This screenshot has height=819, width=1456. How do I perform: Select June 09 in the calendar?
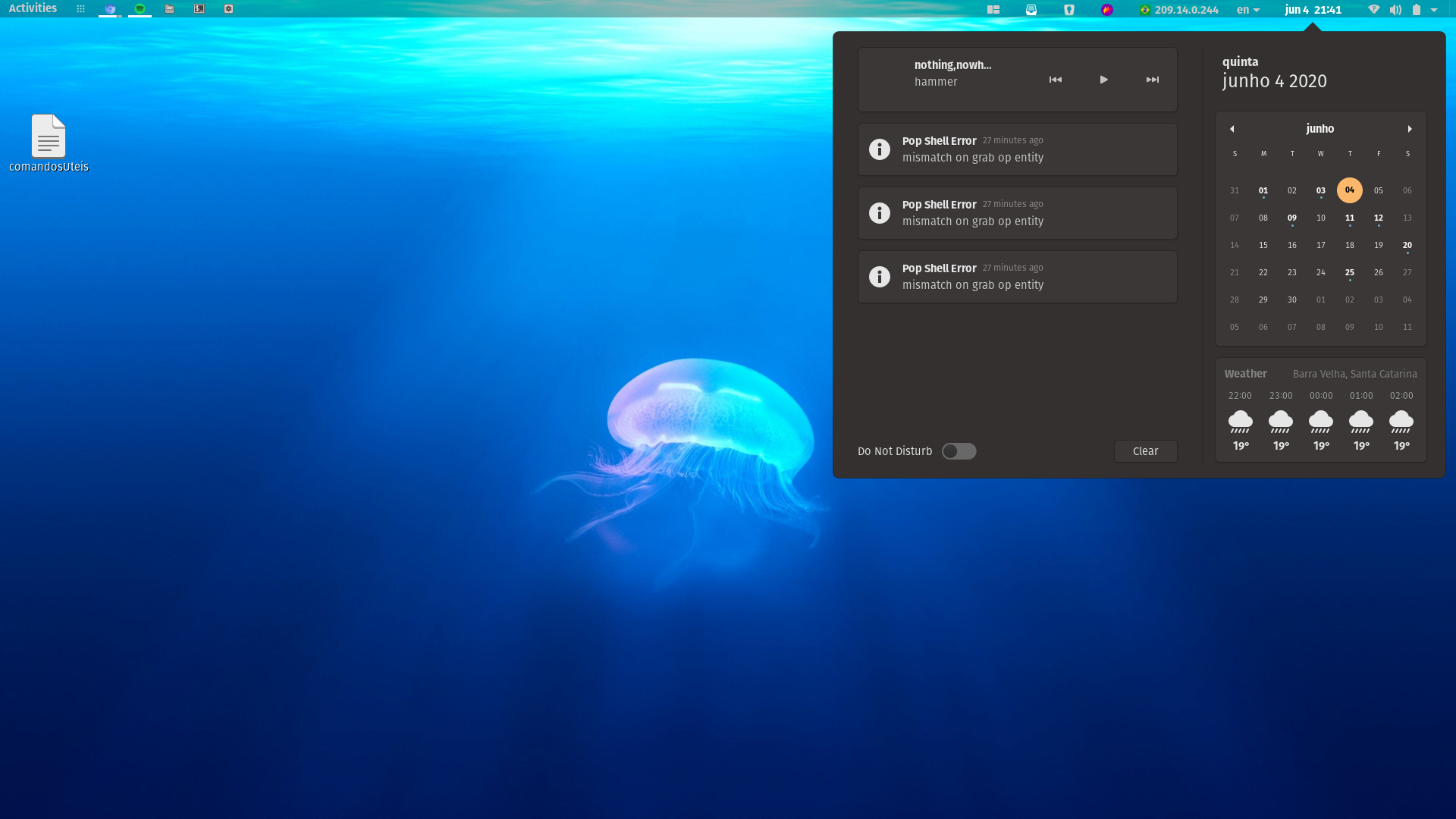point(1292,218)
